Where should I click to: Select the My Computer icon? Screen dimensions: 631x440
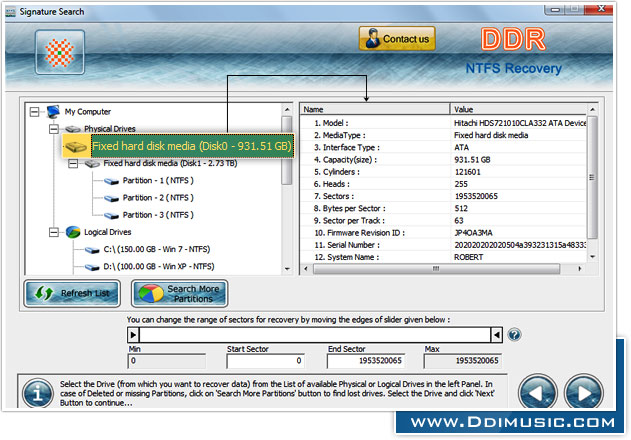53,112
